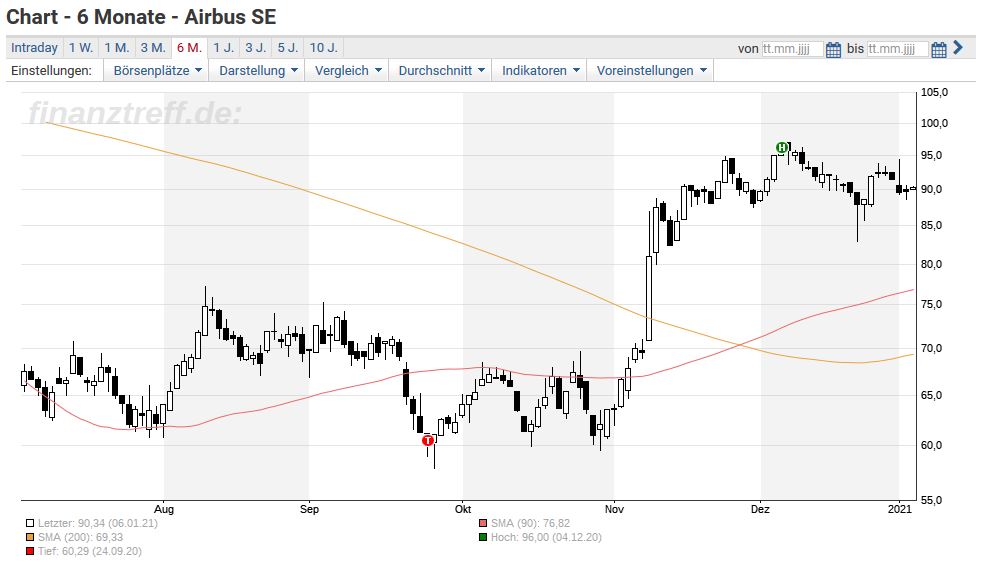
Task: Click the '85,0' y-axis value
Action: click(x=931, y=225)
